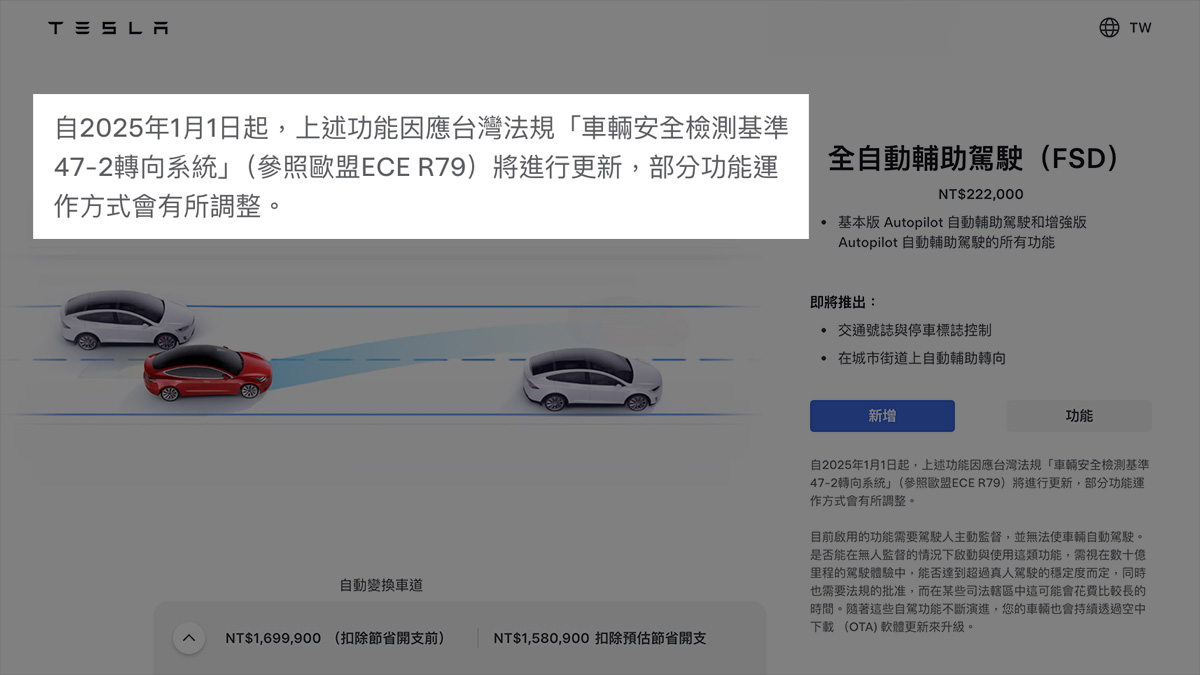Viewport: 1200px width, 675px height.
Task: Select the NT$222,000 price text
Action: [x=981, y=195]
